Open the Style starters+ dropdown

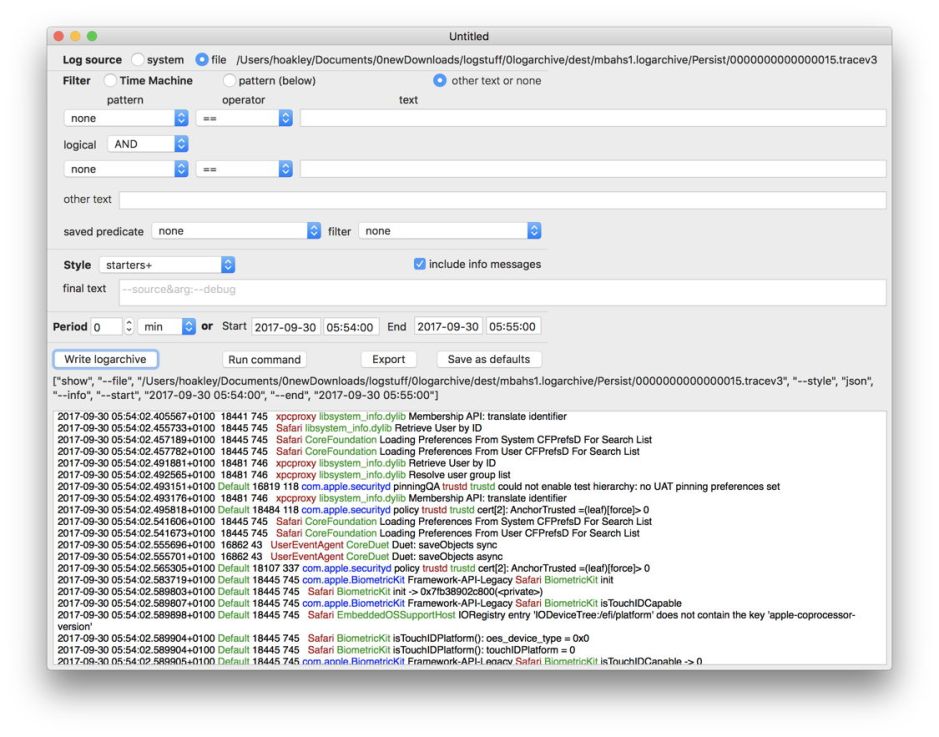[x=166, y=265]
